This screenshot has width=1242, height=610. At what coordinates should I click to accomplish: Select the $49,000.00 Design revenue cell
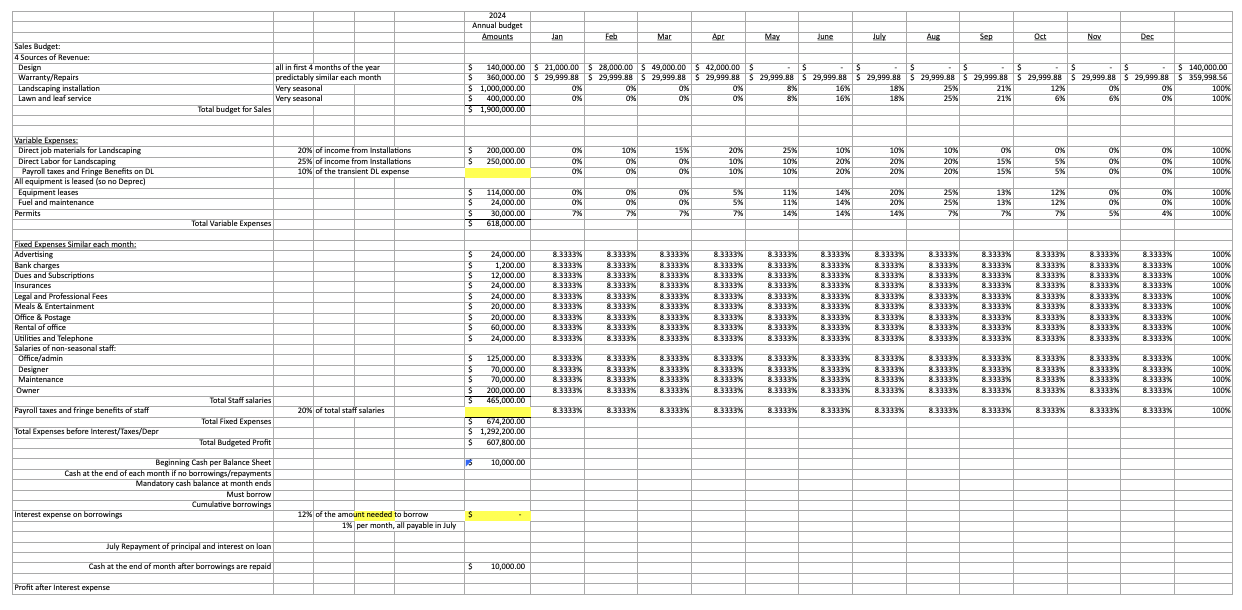[x=664, y=67]
